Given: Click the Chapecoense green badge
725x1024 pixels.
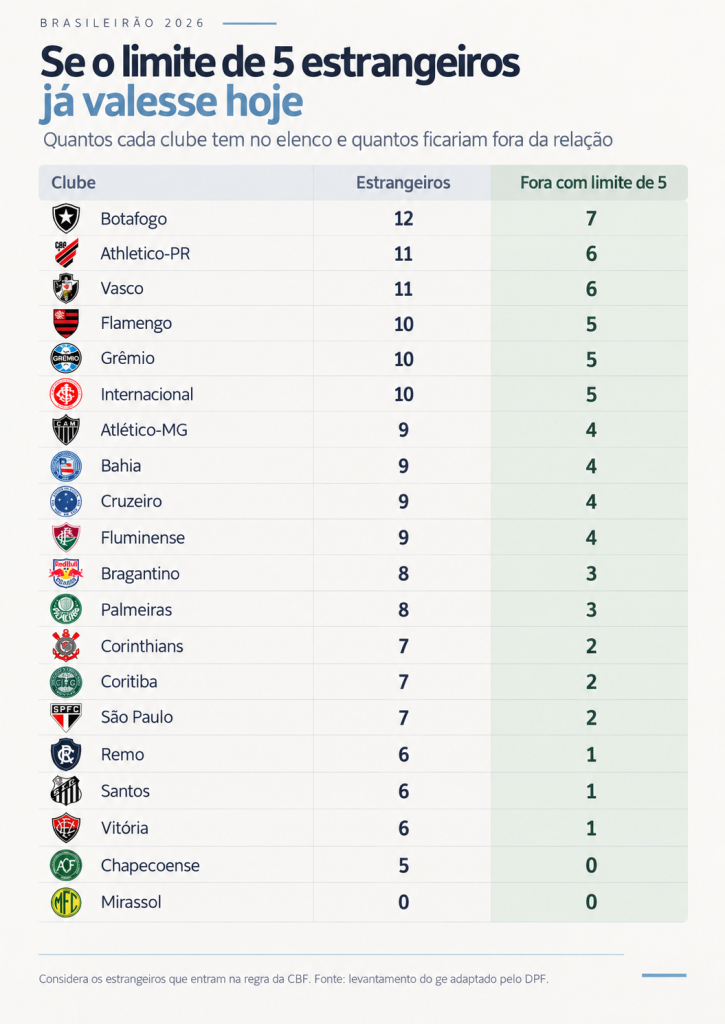Looking at the screenshot, I should [x=66, y=865].
